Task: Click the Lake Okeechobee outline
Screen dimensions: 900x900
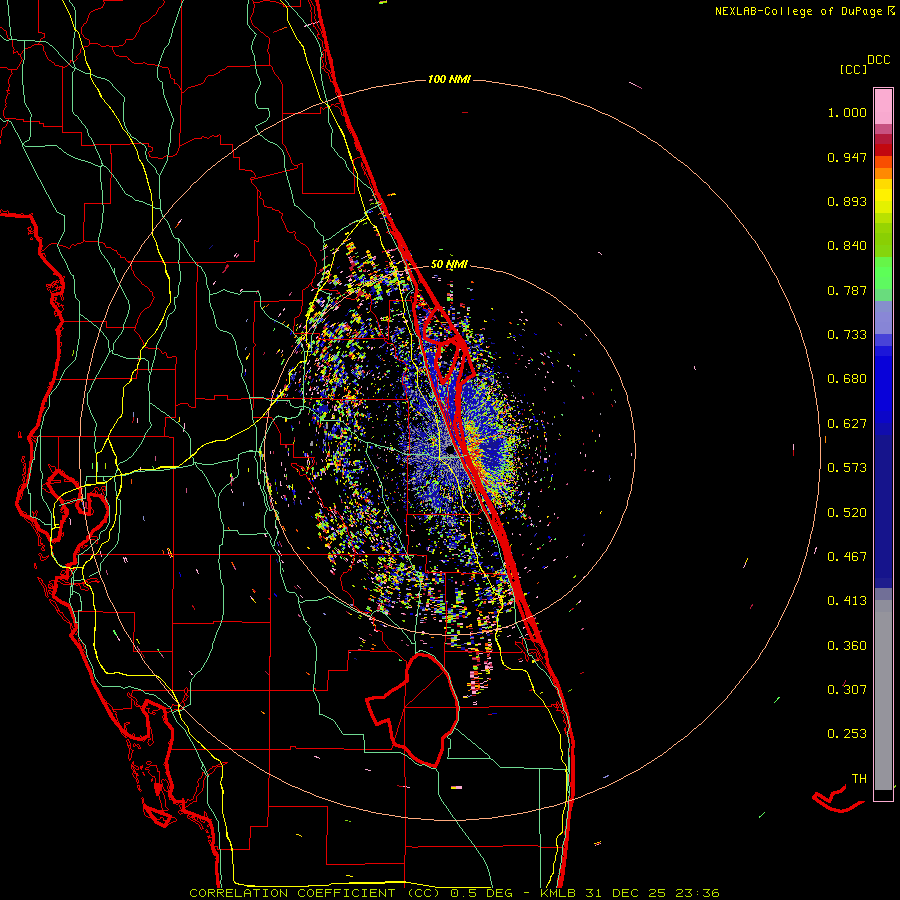Action: [x=414, y=710]
